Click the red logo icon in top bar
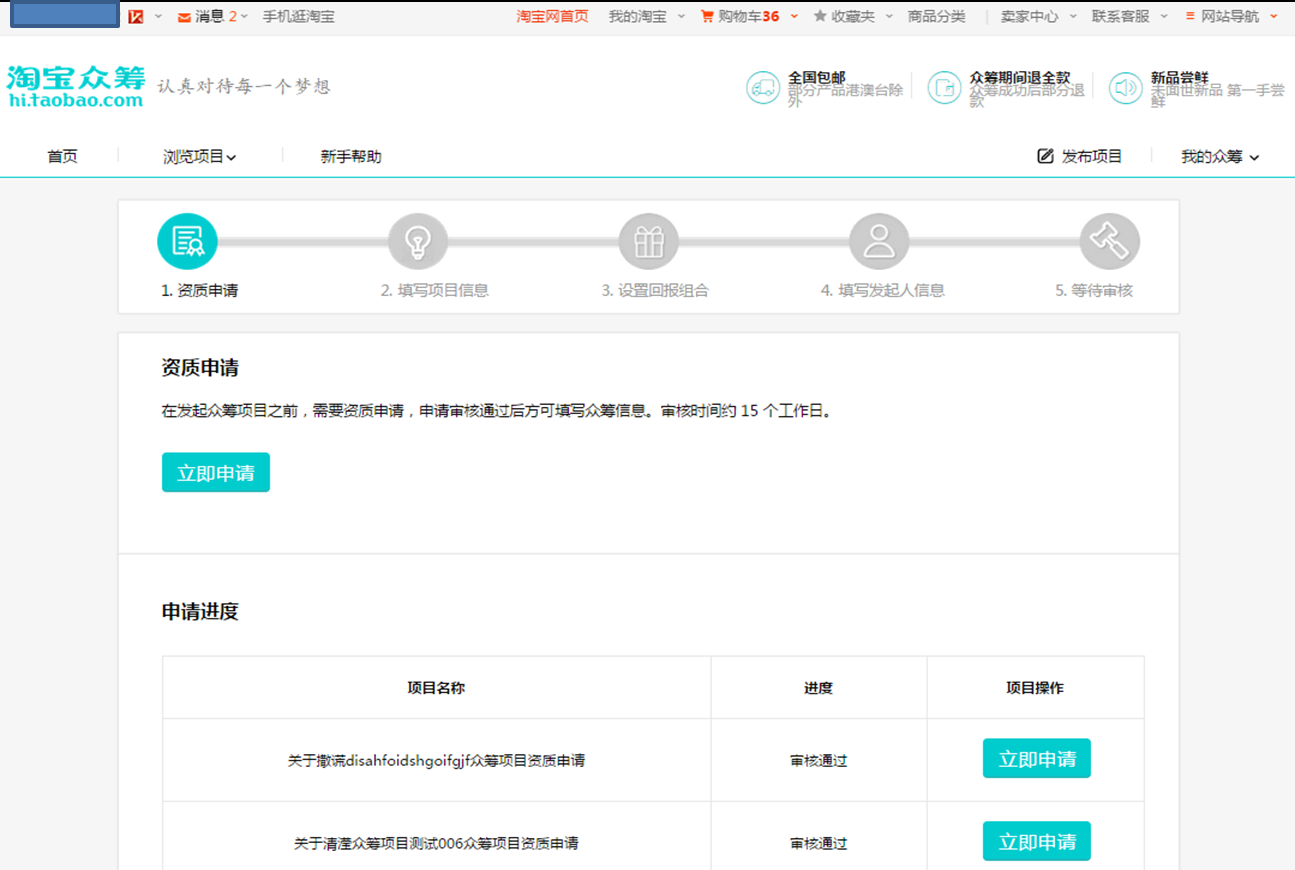1295x870 pixels. pos(136,17)
